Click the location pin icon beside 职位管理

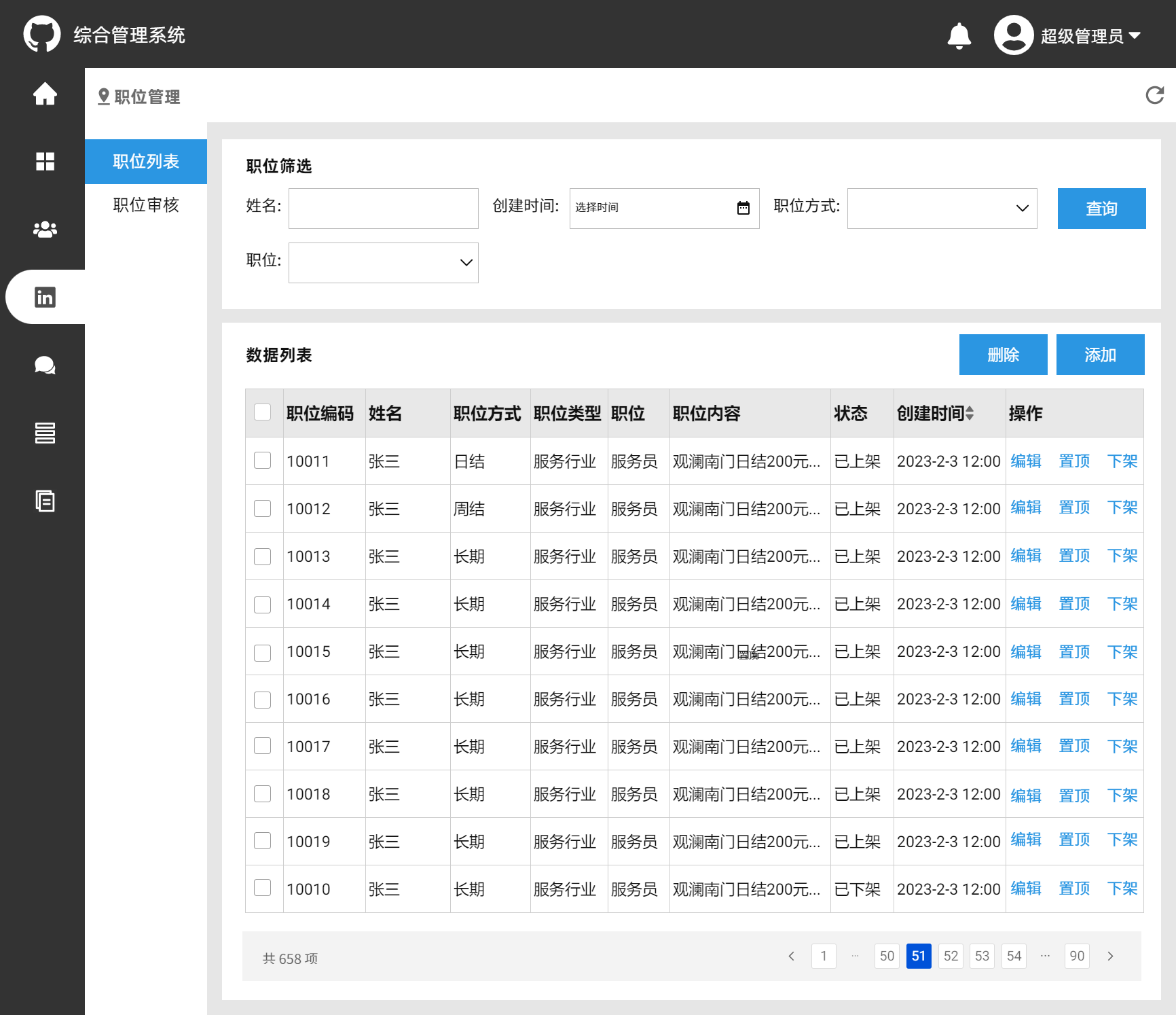pos(104,96)
